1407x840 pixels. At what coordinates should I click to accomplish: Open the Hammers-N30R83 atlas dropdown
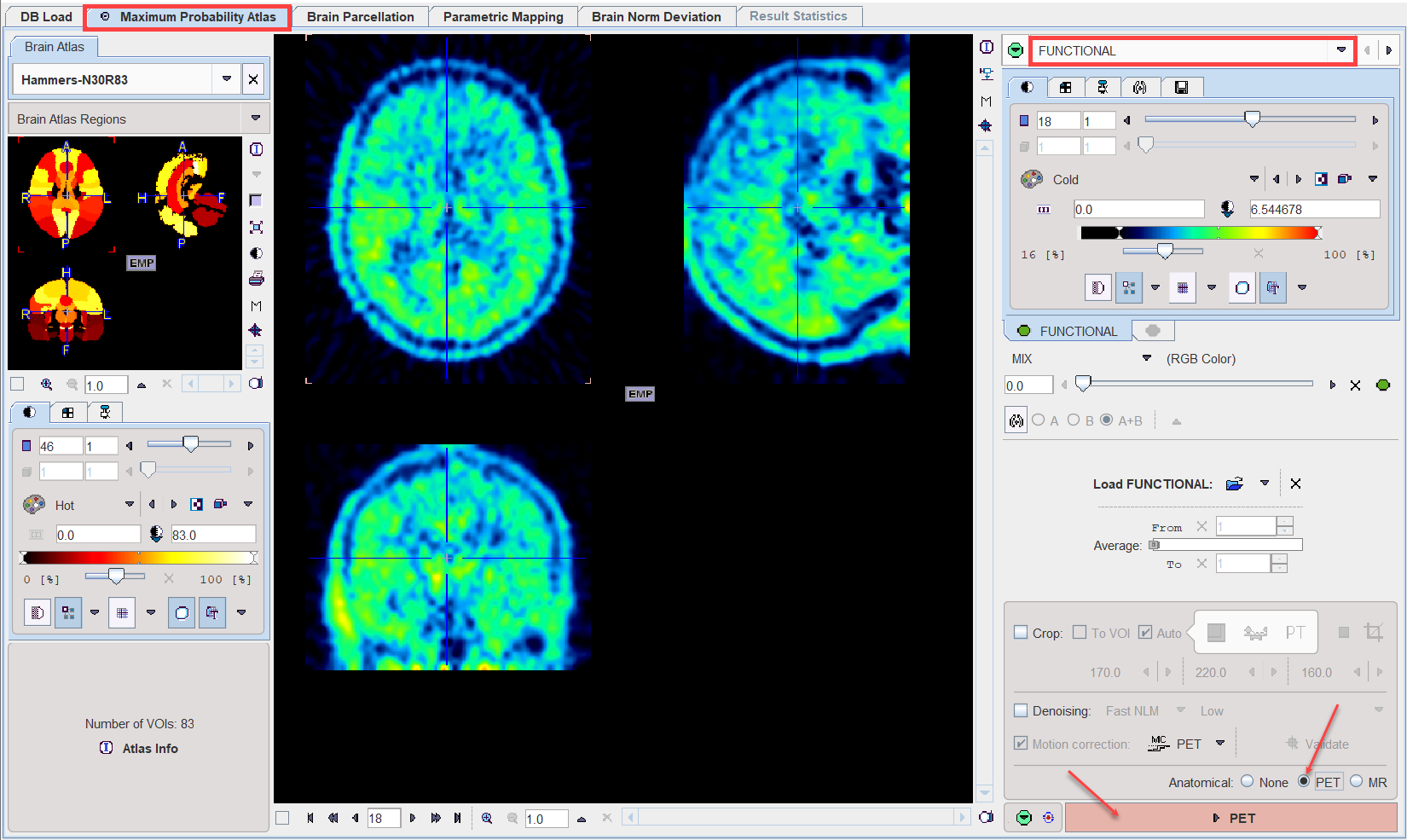point(226,79)
